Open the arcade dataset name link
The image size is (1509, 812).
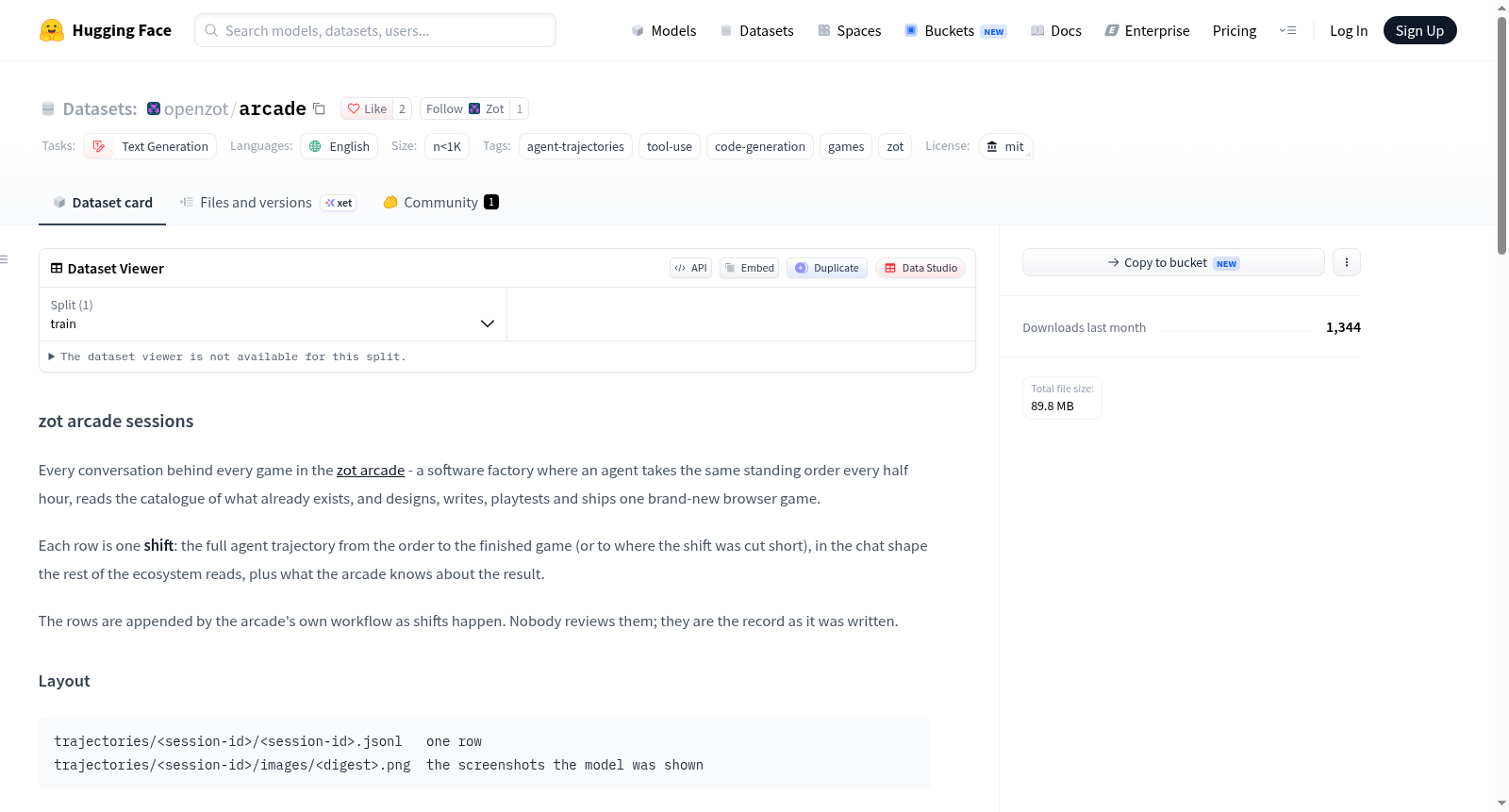click(x=273, y=108)
